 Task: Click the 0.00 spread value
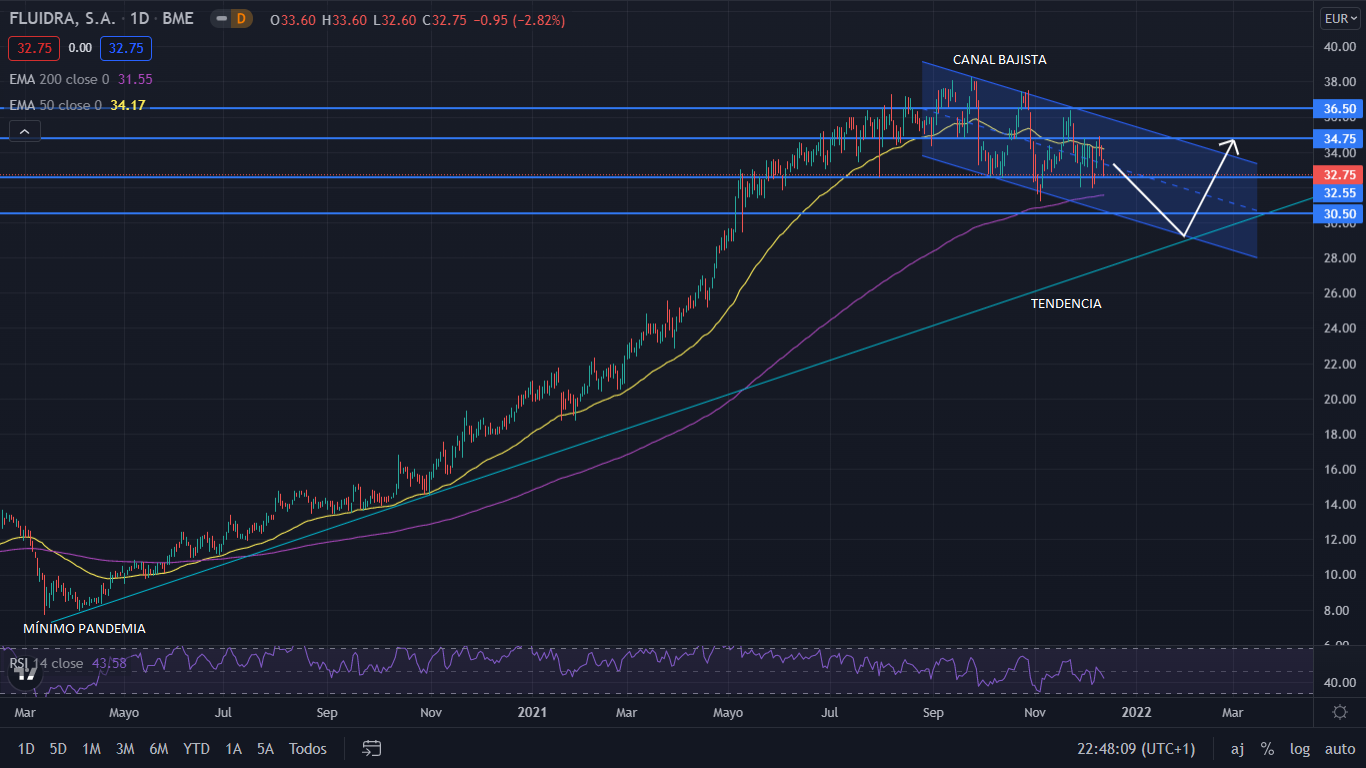80,48
